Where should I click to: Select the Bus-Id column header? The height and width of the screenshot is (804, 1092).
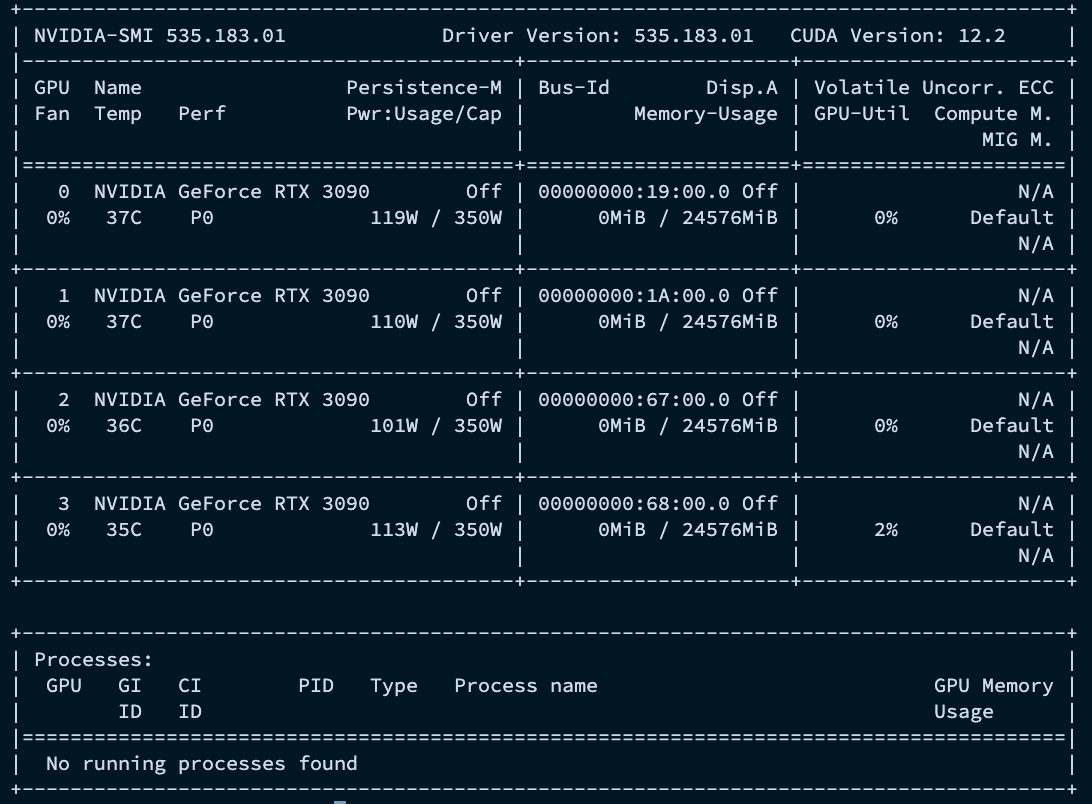573,88
